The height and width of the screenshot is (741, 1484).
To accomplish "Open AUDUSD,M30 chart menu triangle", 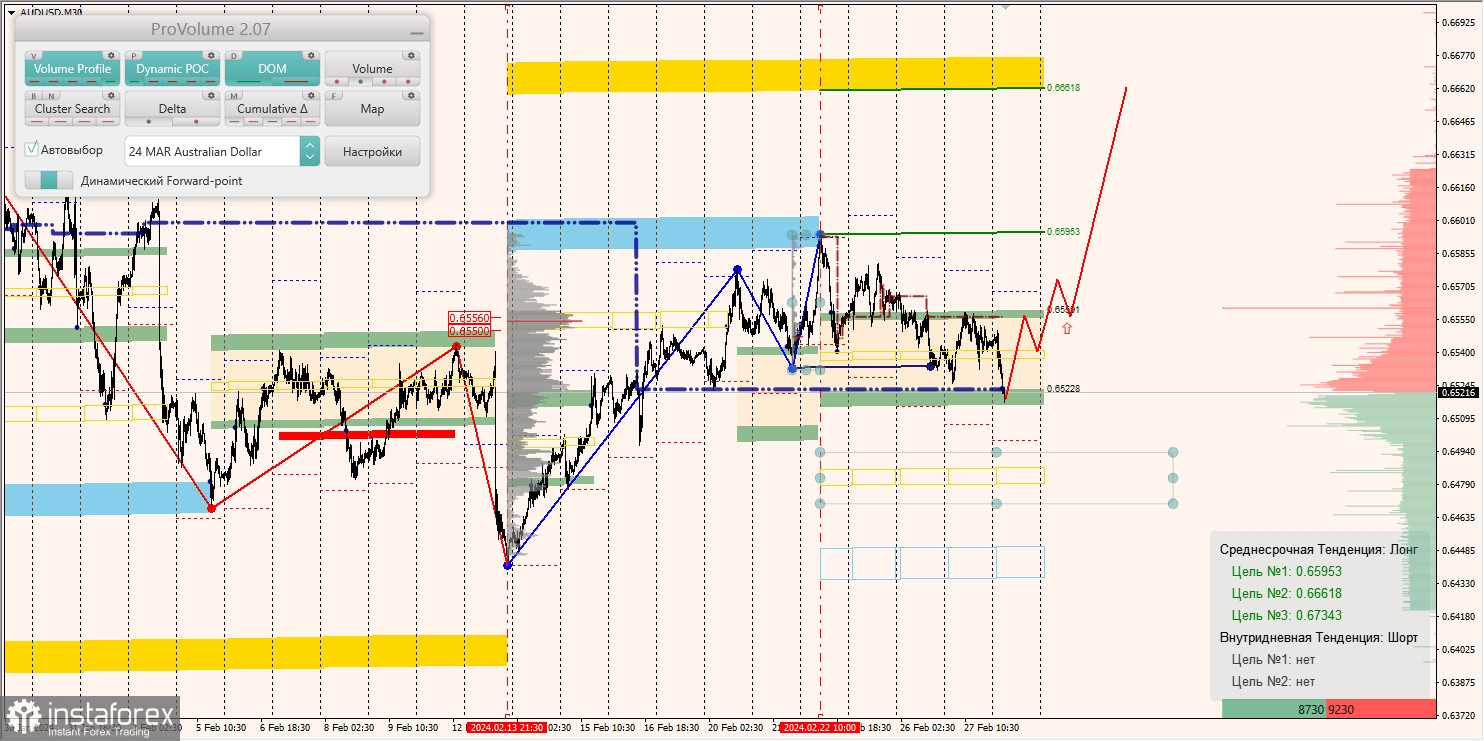I will click(x=11, y=12).
